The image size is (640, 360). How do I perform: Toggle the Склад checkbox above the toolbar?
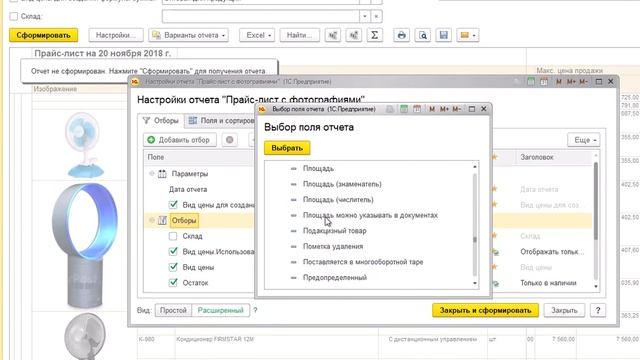point(14,16)
